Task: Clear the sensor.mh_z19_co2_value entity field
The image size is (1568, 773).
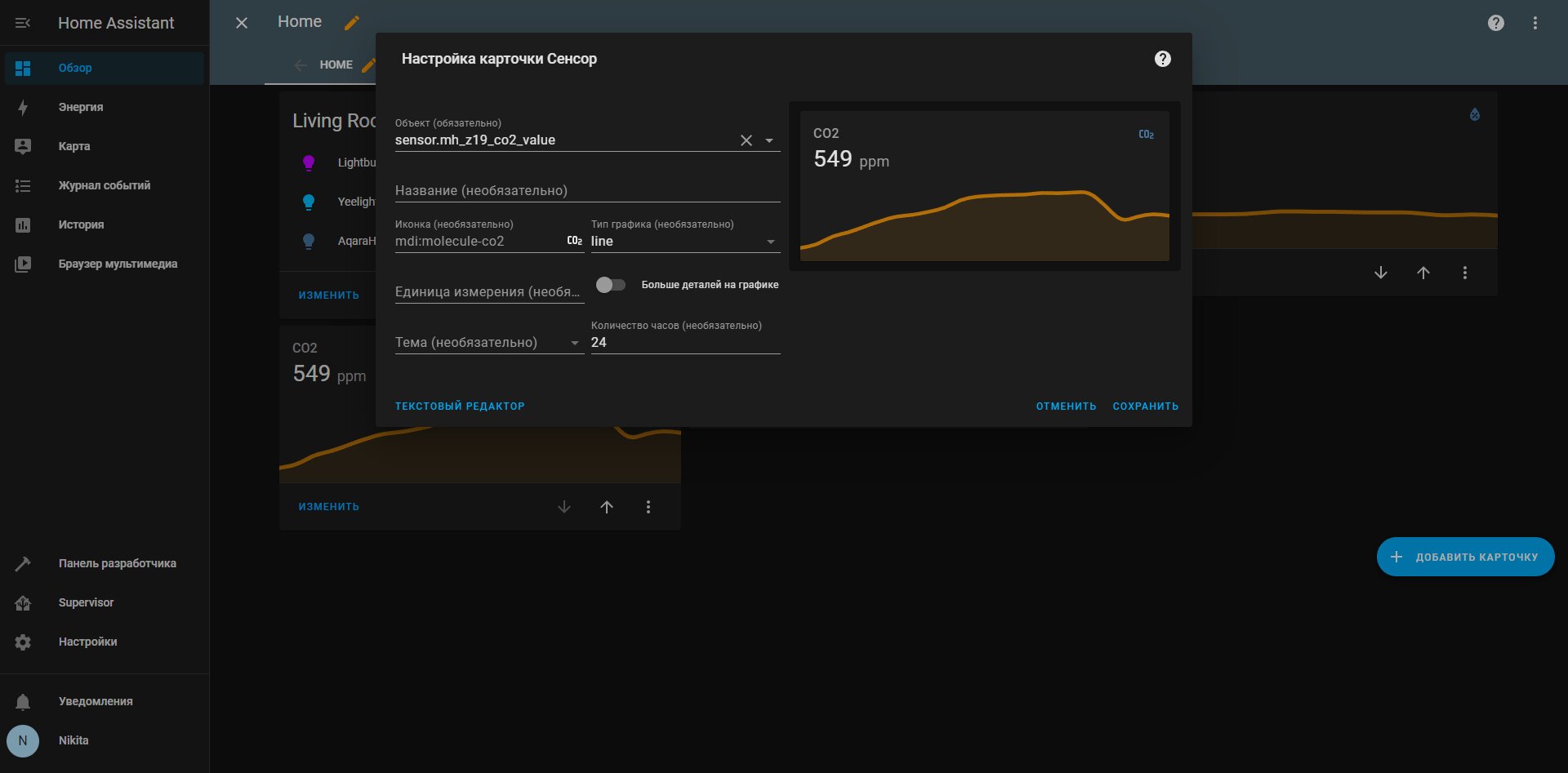Action: point(746,140)
